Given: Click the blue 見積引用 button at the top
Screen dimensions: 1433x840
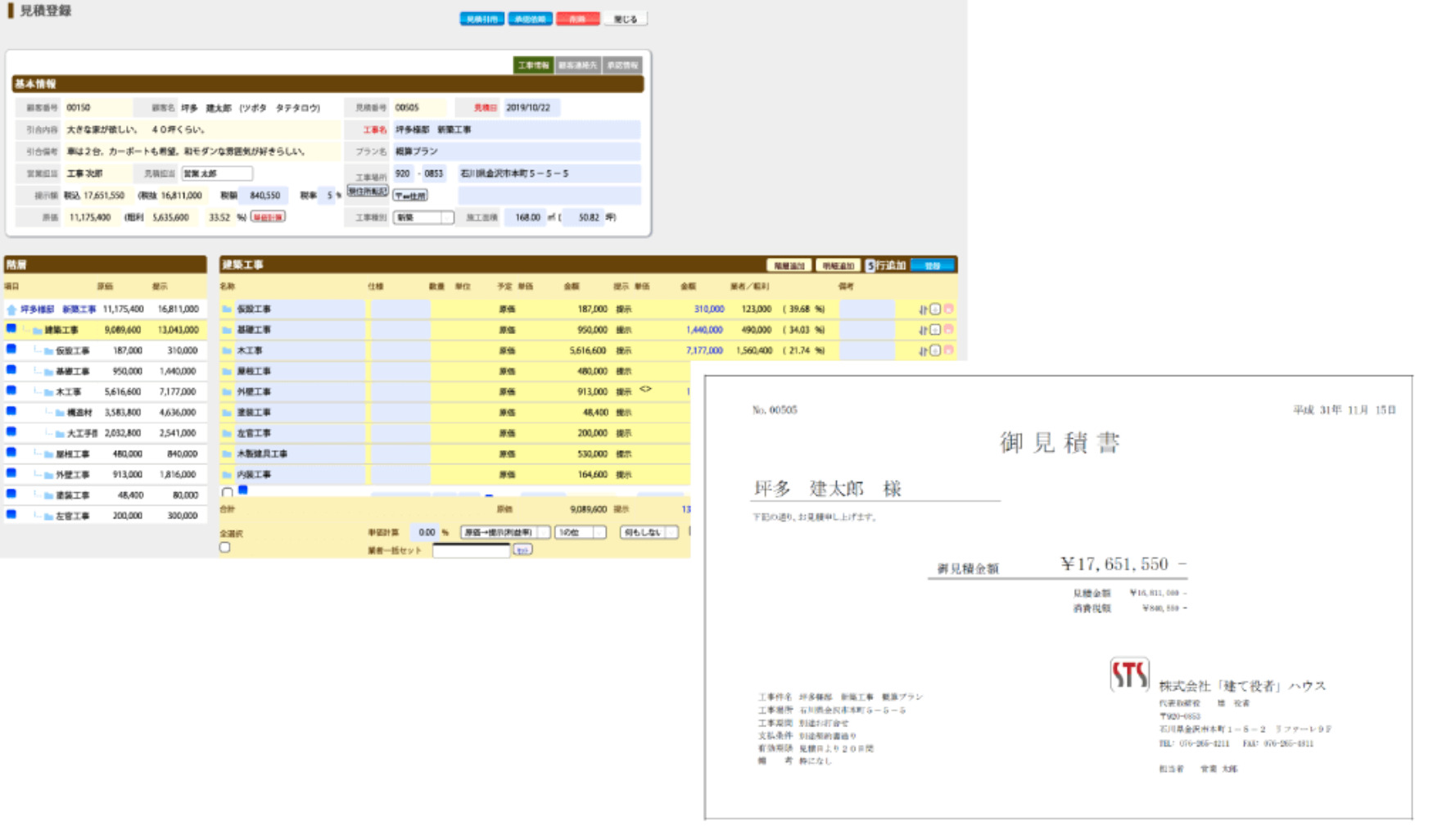Looking at the screenshot, I should tap(481, 19).
